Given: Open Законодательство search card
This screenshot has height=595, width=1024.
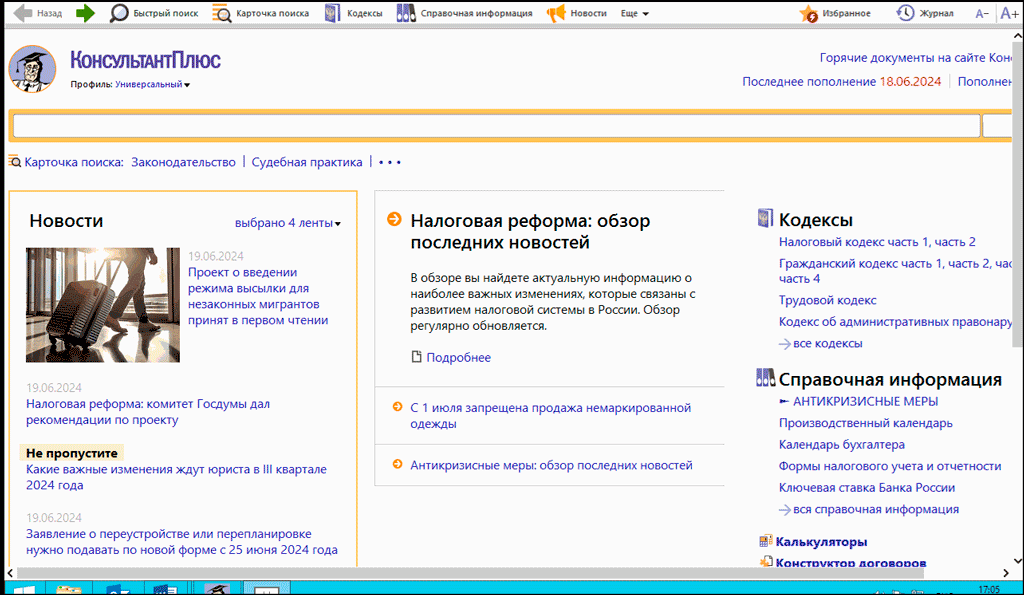Looking at the screenshot, I should click(184, 162).
